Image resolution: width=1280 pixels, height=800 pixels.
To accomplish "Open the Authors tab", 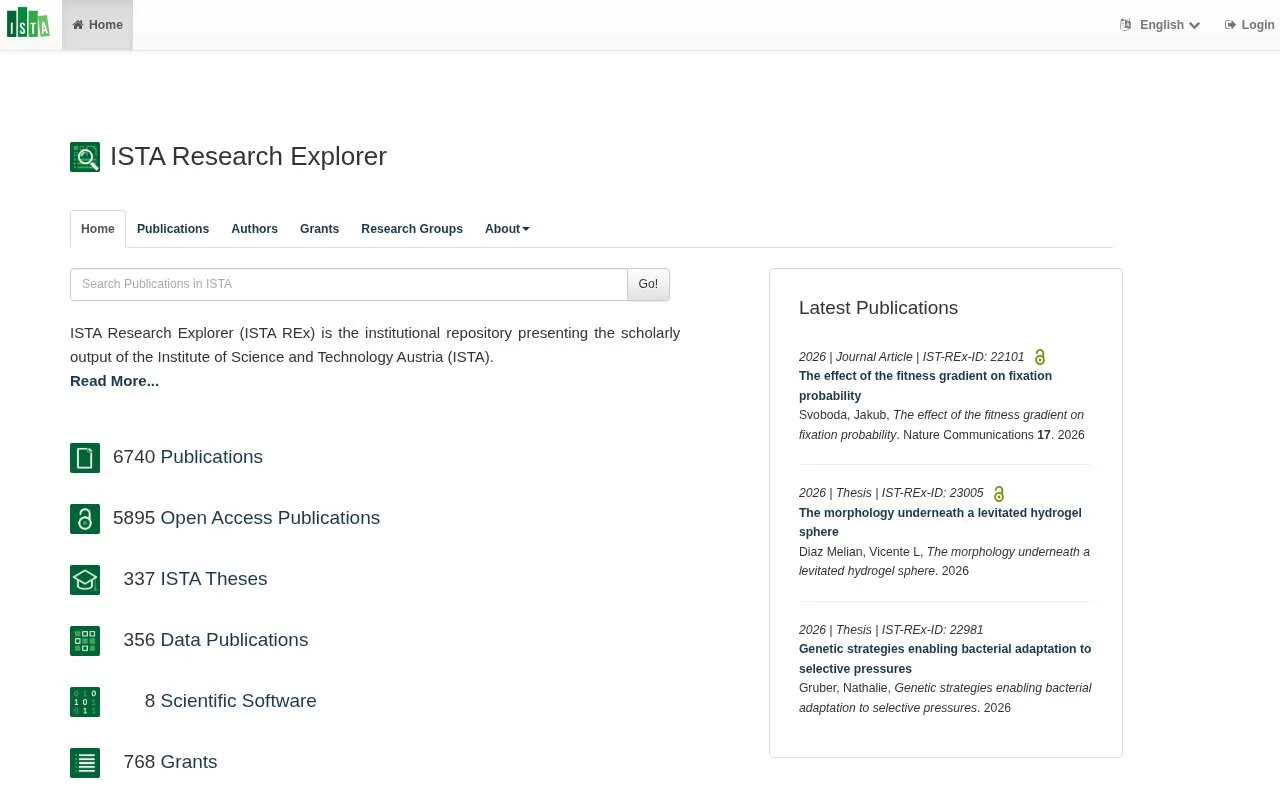I will point(254,229).
